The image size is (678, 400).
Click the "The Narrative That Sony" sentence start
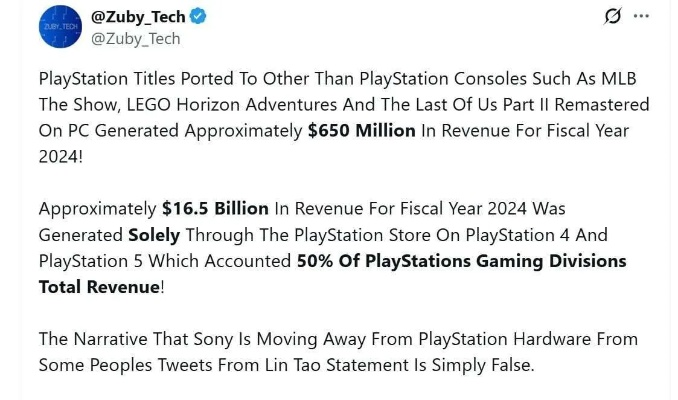(x=132, y=339)
